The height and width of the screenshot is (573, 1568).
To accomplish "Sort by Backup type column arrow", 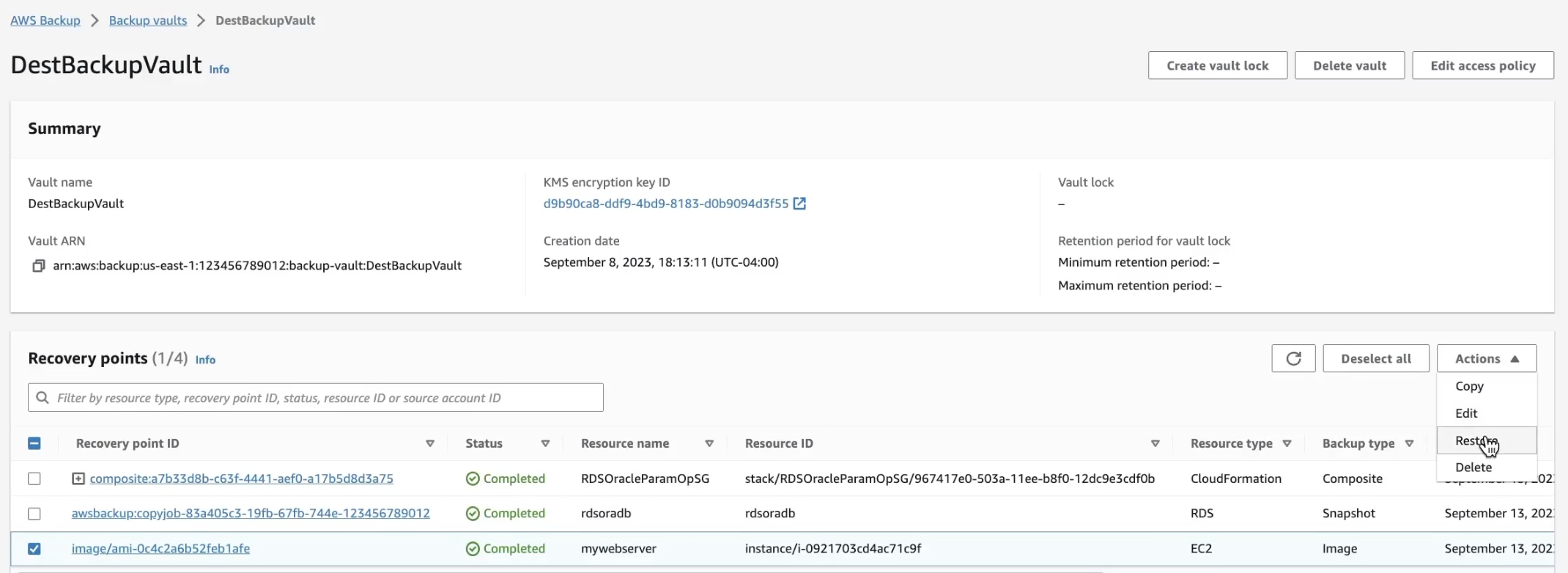I will pos(1409,443).
